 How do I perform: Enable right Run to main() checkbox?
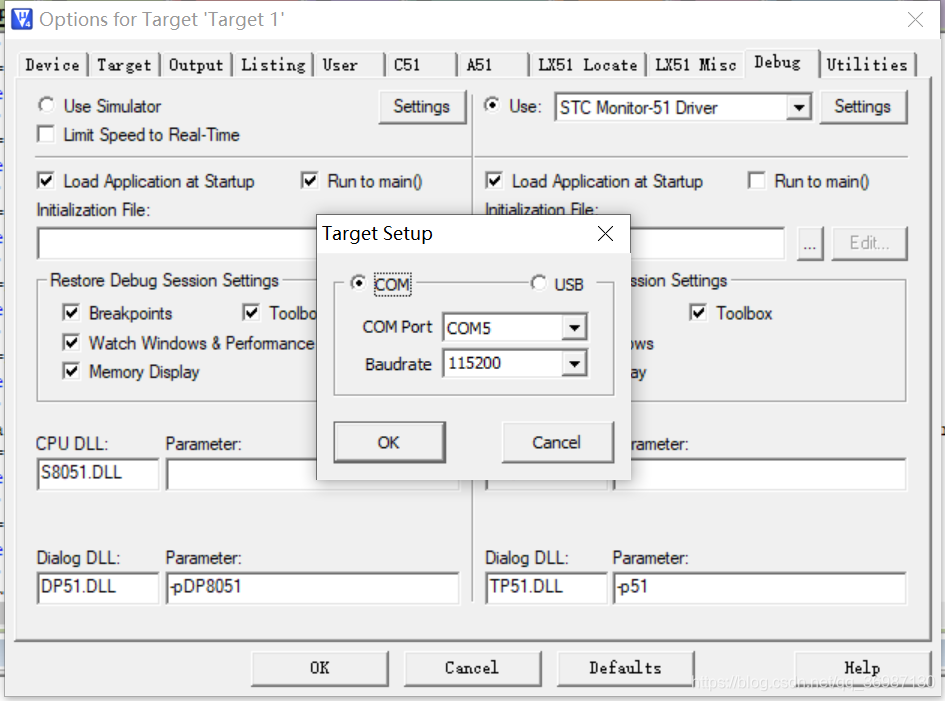coord(756,181)
